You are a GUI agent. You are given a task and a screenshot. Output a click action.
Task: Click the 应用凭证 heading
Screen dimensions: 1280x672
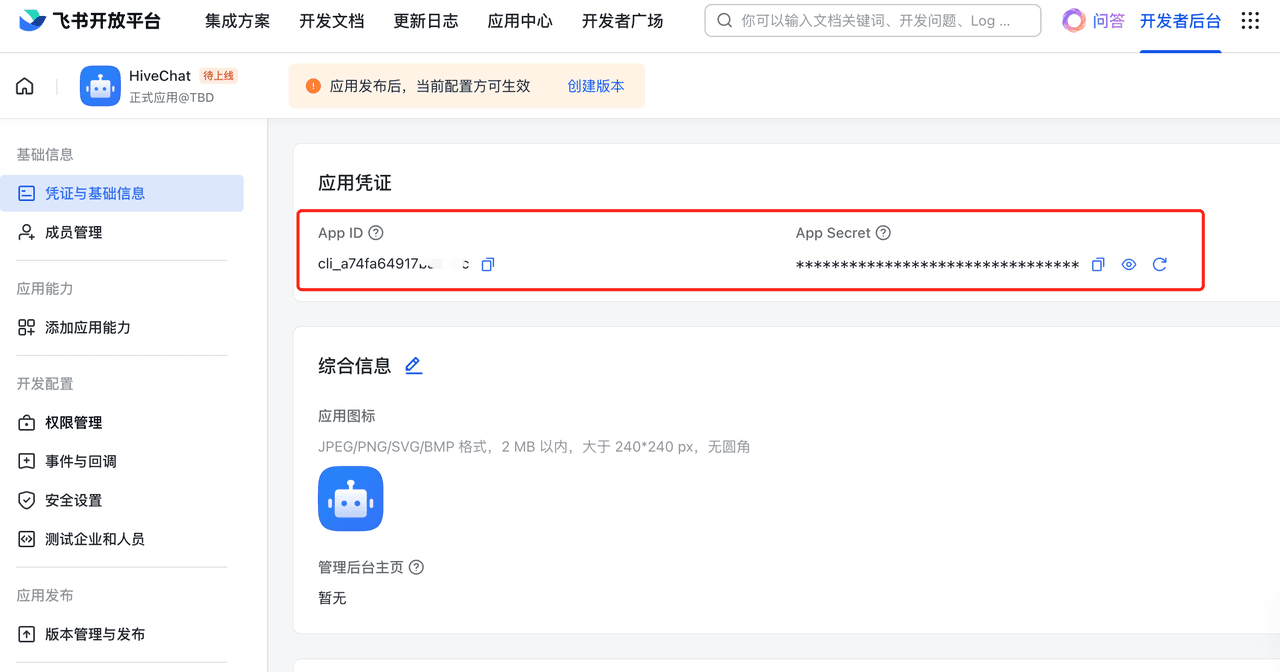[x=355, y=183]
